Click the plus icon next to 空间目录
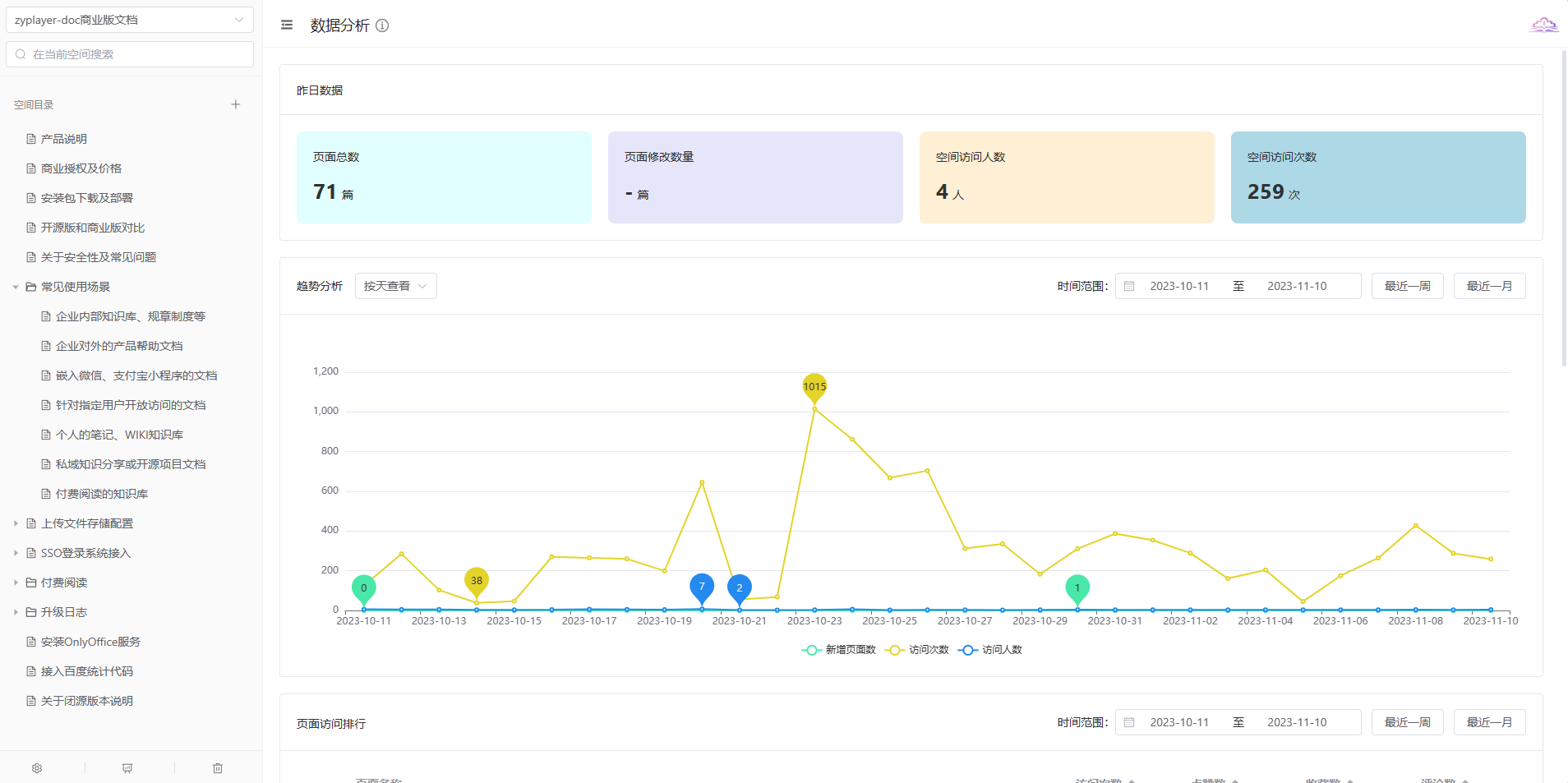1568x783 pixels. tap(236, 104)
